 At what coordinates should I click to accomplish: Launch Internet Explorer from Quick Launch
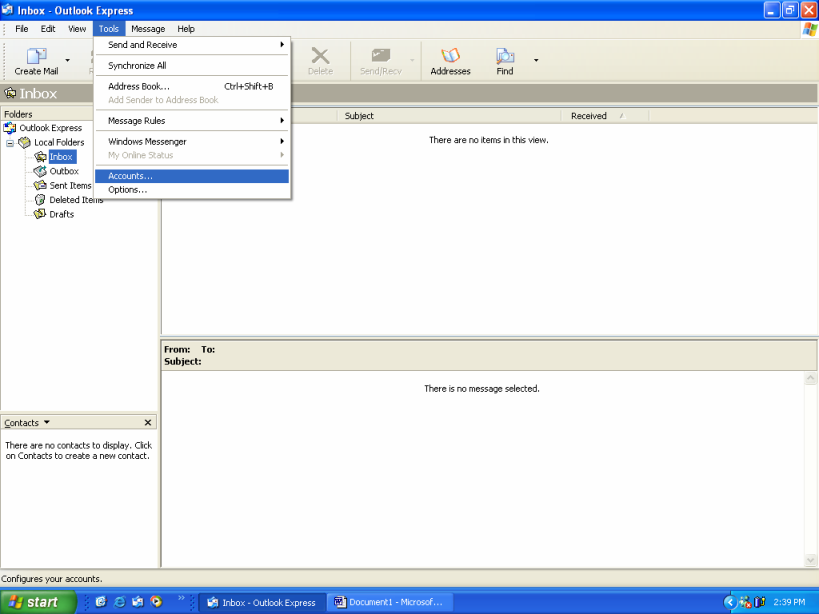[120, 602]
